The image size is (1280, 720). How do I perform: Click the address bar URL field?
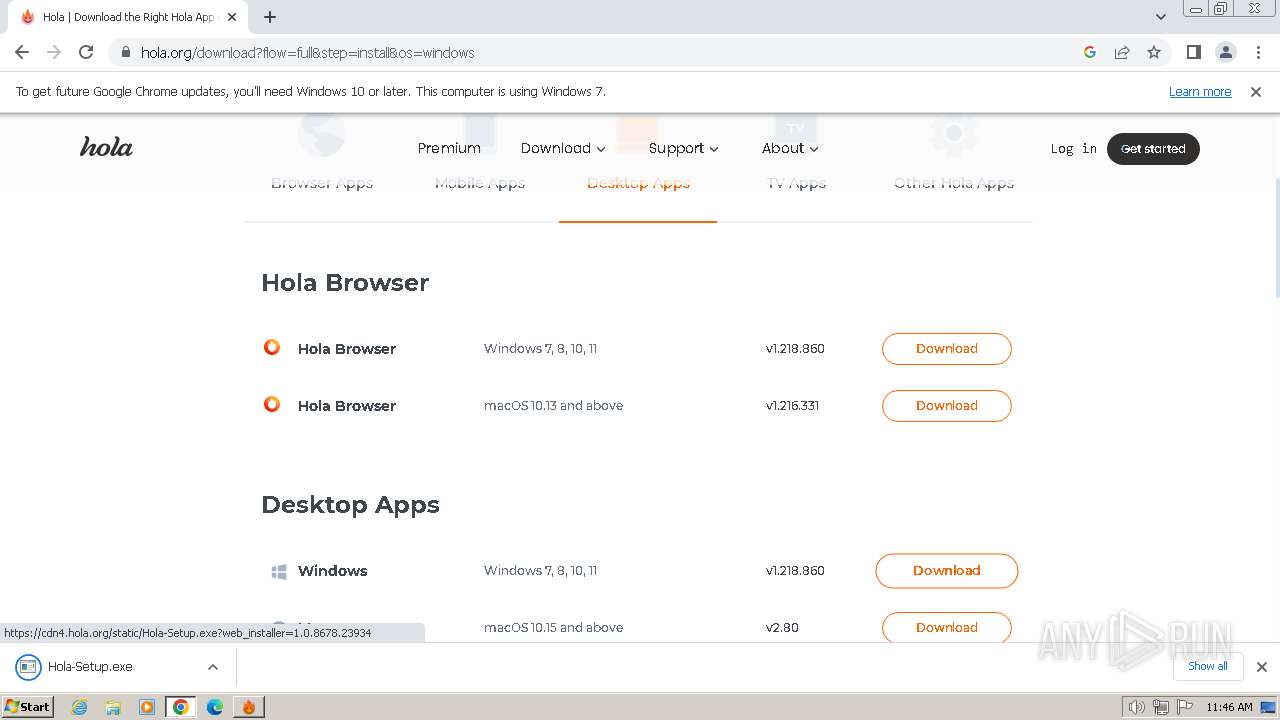coord(600,53)
